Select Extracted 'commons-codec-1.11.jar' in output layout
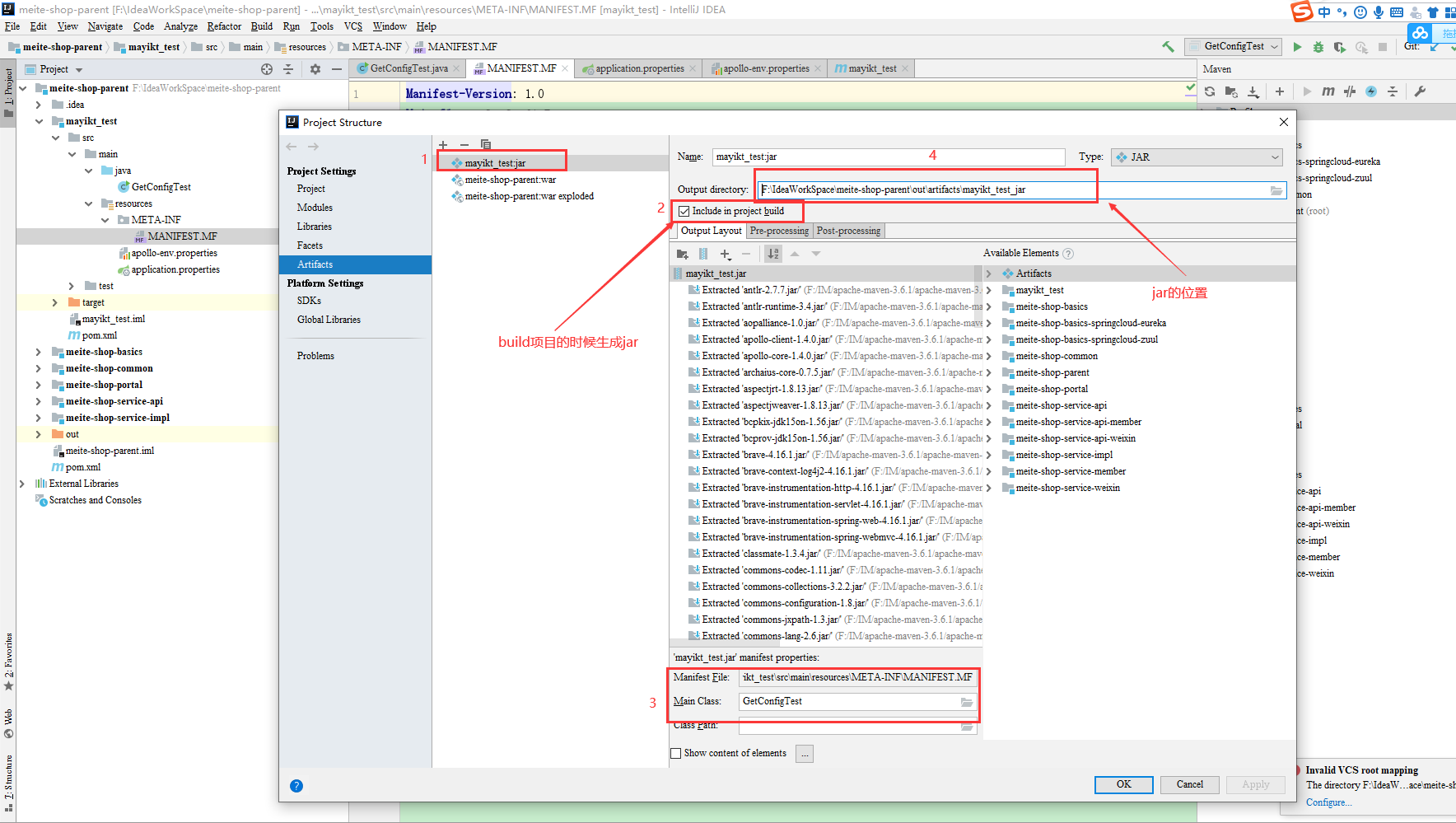1456x823 pixels. pos(835,570)
